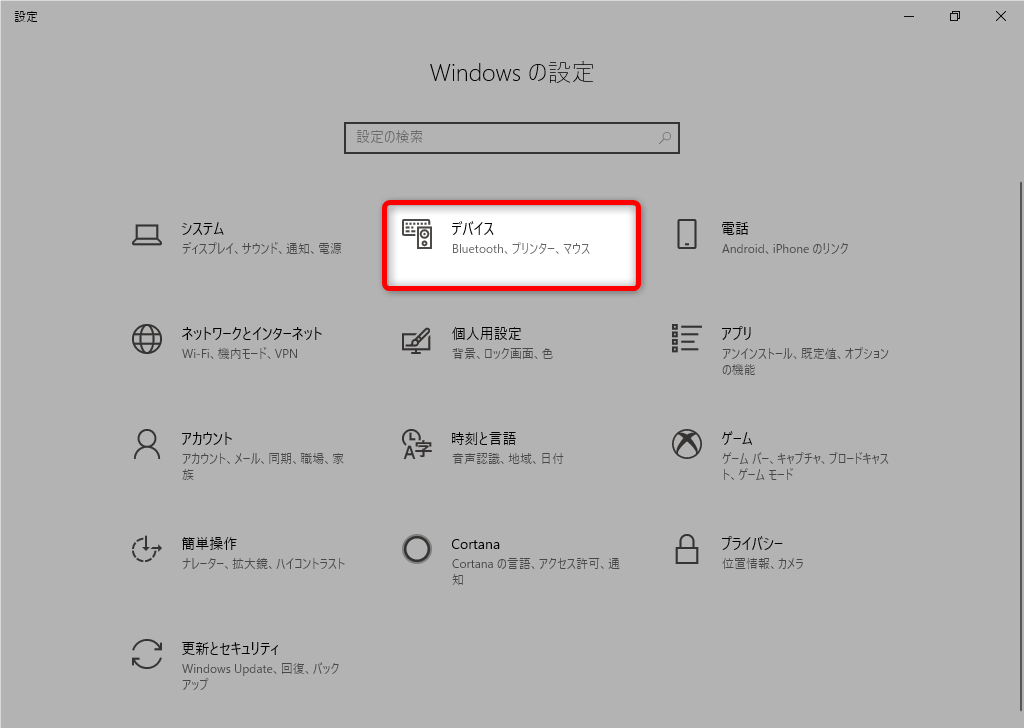This screenshot has width=1024, height=728.
Task: Click the Xbox Gaming icon
Action: pos(686,444)
